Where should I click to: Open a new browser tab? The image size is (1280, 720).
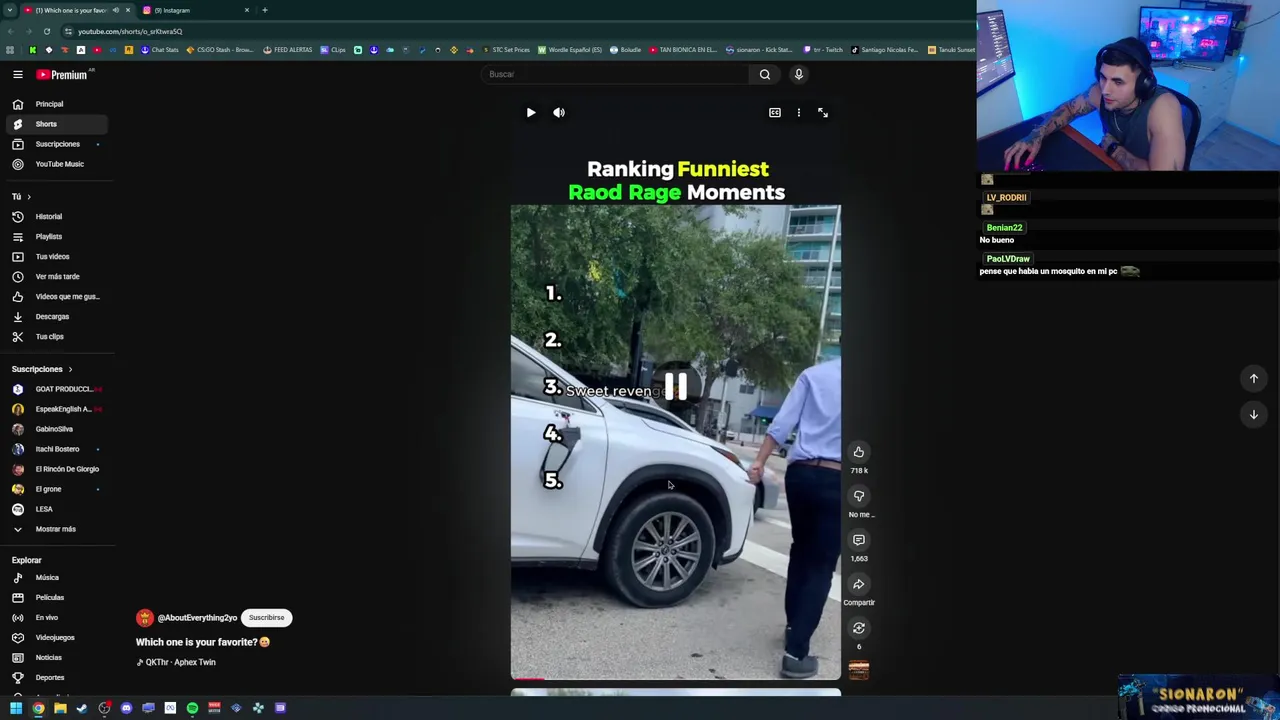[x=265, y=10]
